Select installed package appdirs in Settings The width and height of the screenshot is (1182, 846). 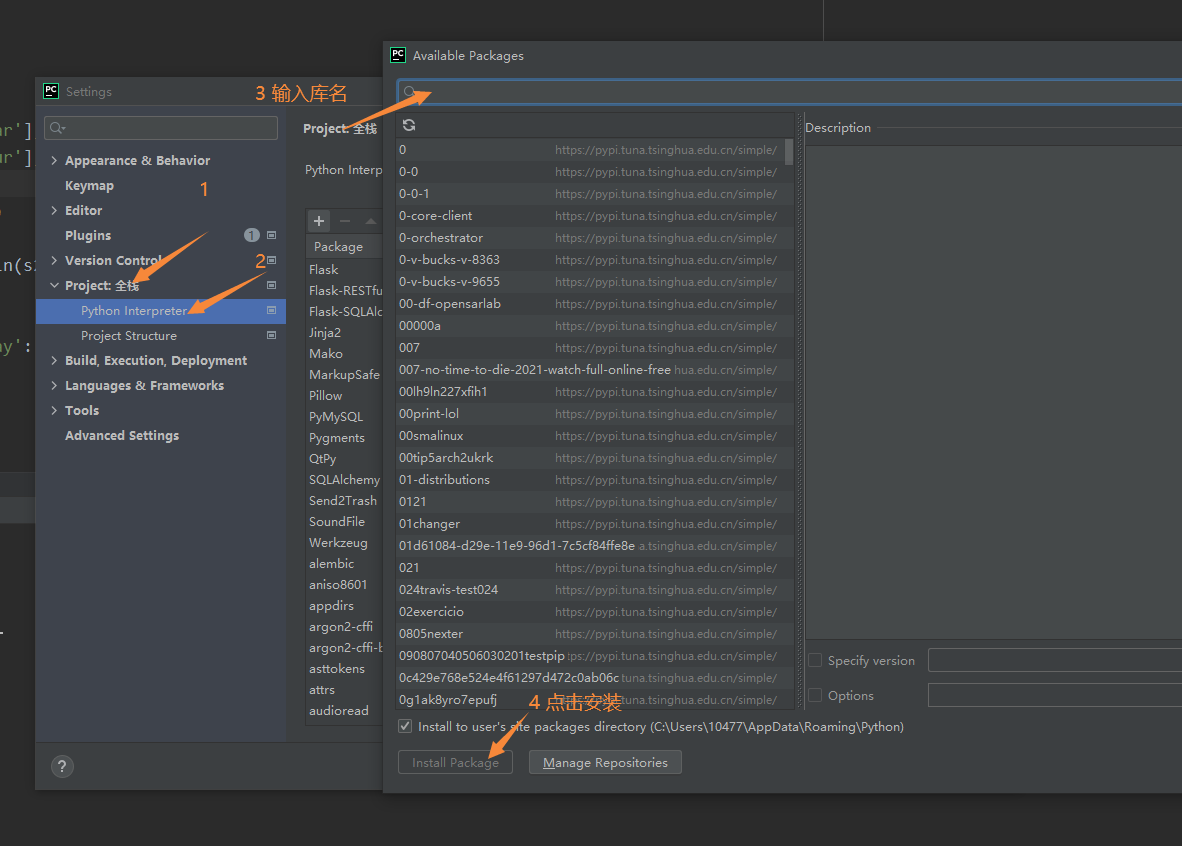[x=344, y=605]
